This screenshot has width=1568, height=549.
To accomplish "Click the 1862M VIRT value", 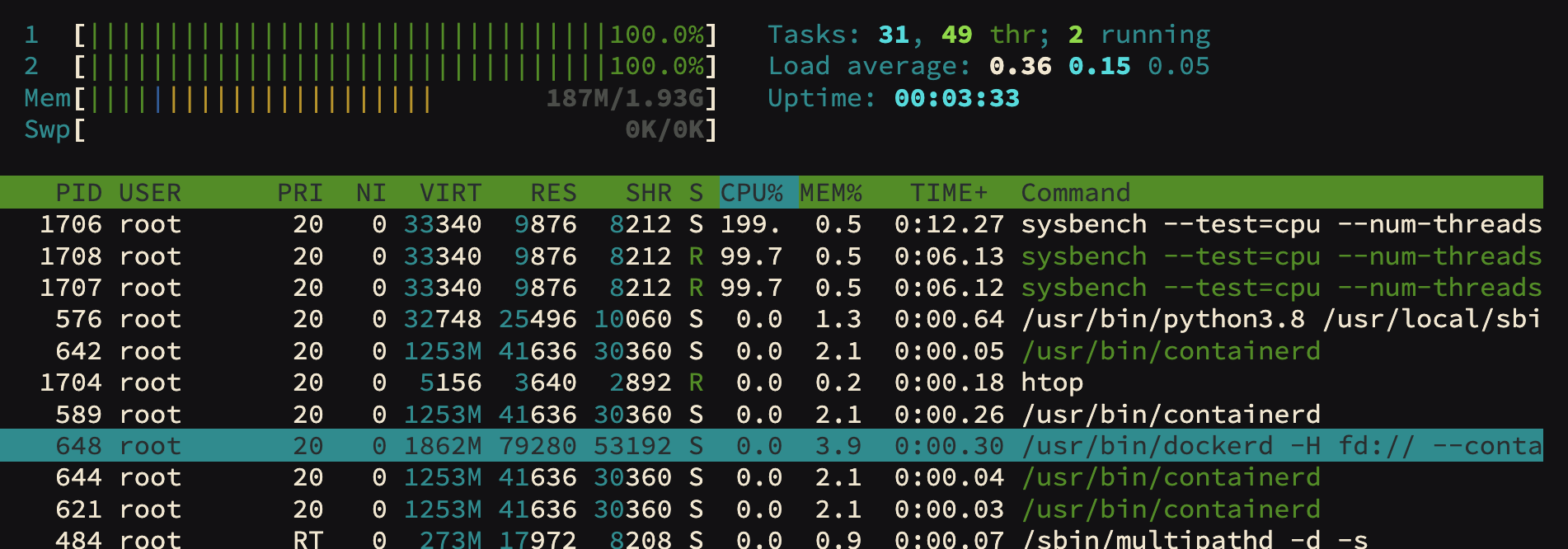I will pos(443,446).
